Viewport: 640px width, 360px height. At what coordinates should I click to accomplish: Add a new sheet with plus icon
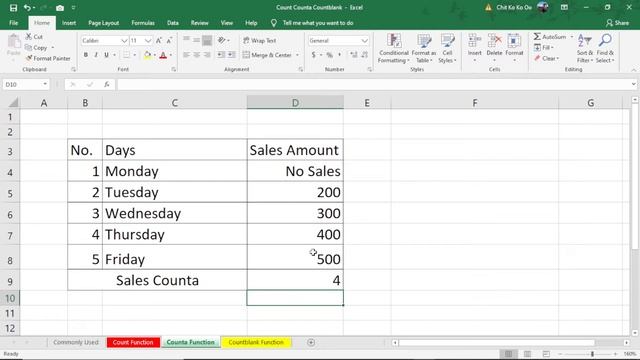(x=311, y=342)
